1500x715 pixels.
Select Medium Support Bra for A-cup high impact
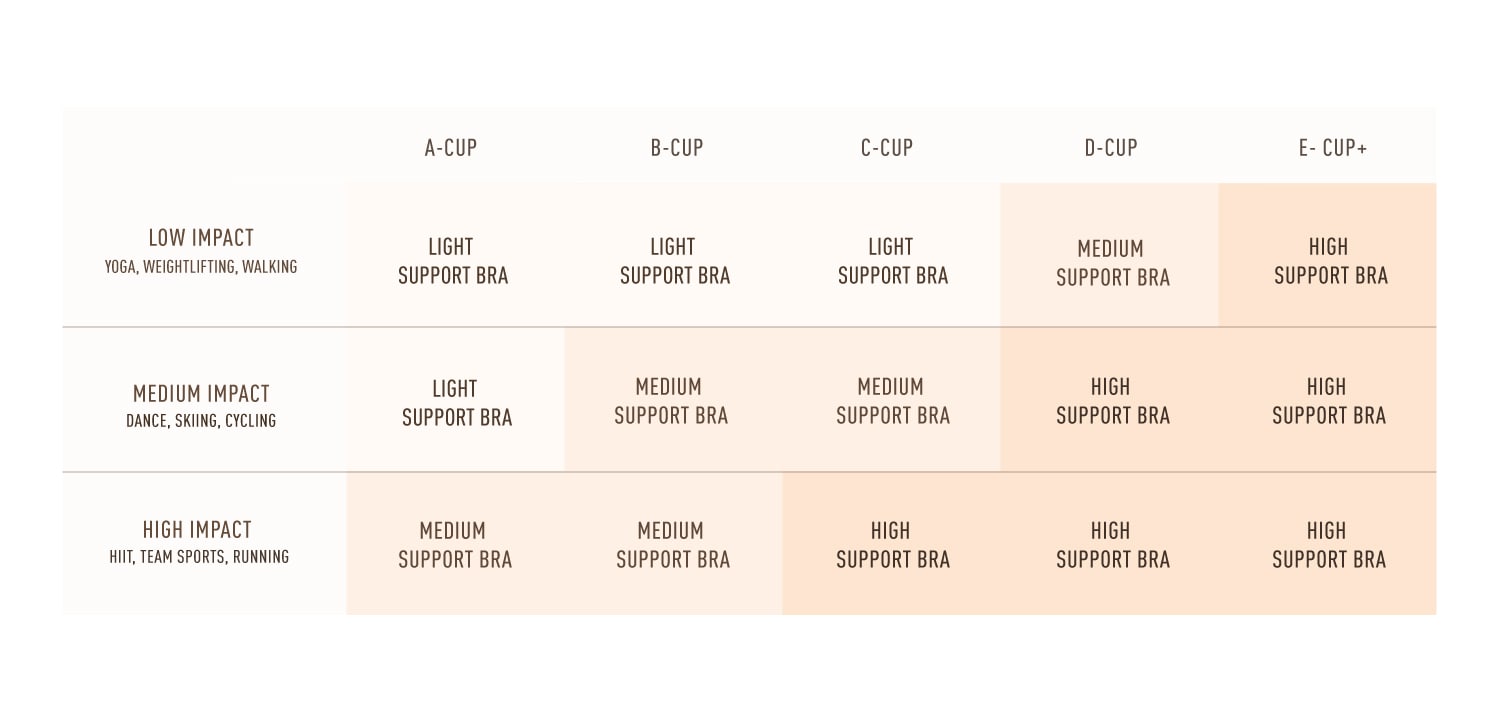(455, 545)
